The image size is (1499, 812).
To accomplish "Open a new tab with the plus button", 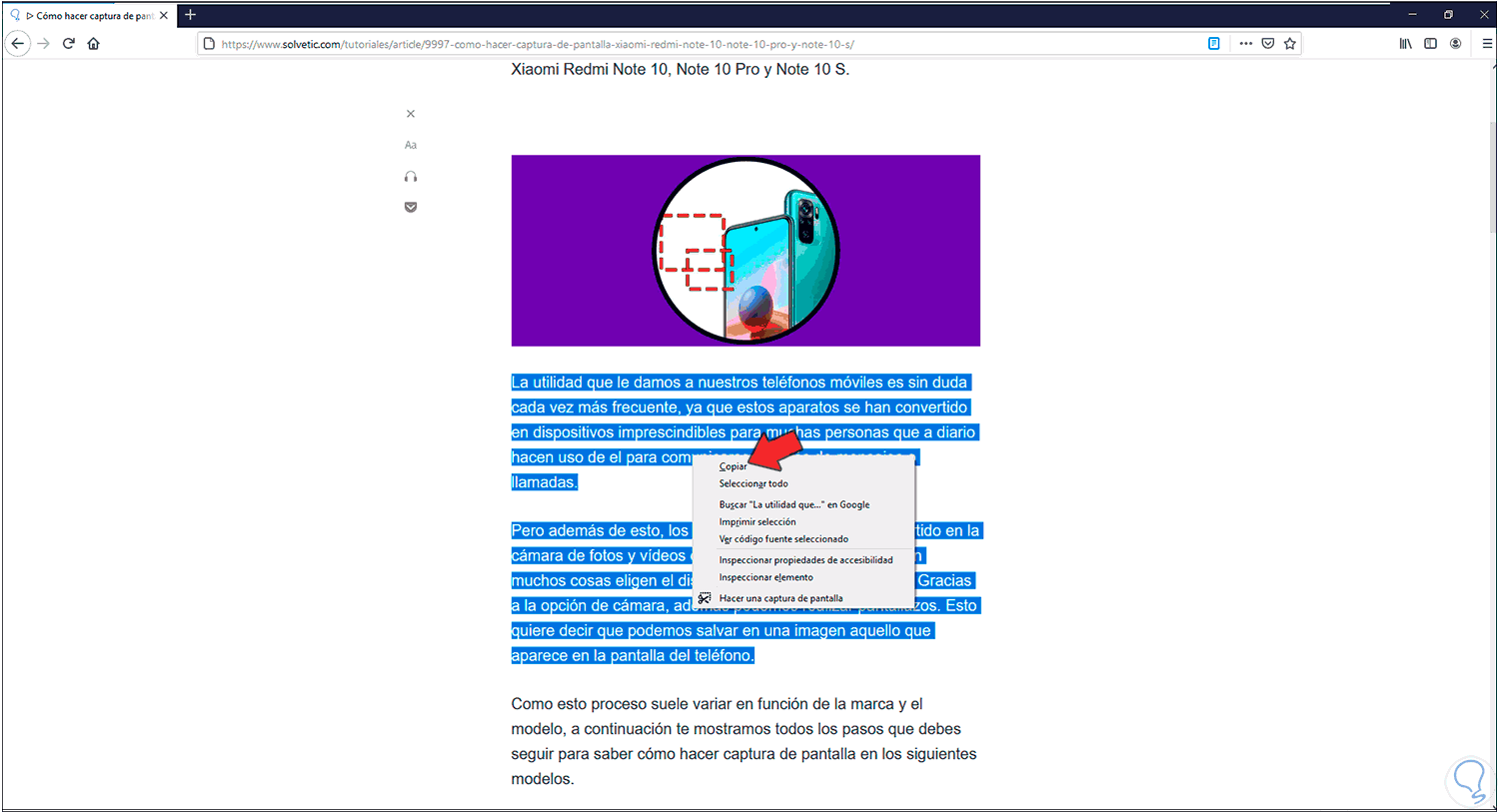I will [x=191, y=15].
